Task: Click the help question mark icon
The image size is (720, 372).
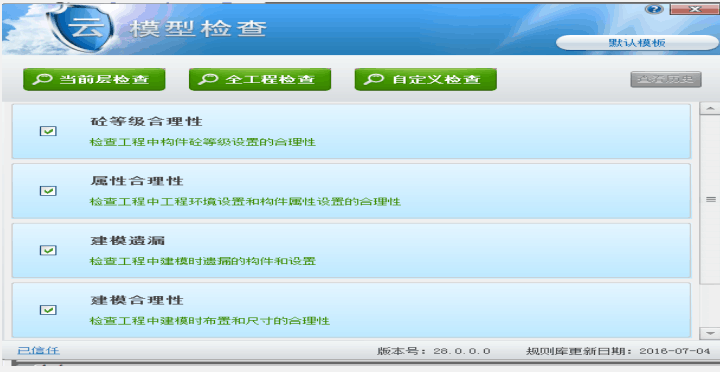Action: [x=654, y=9]
